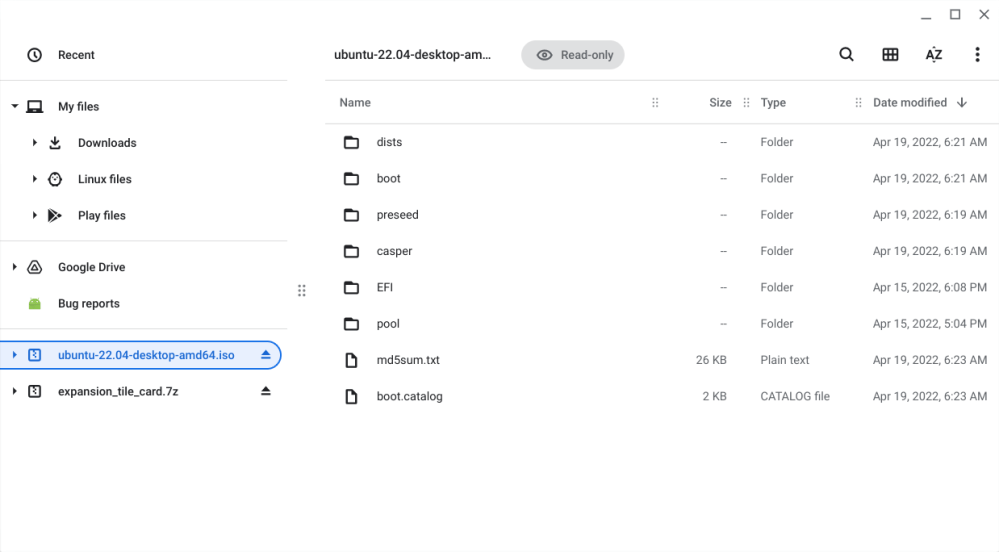Click the Recent clock icon
Screen dimensions: 999x552
(35, 55)
